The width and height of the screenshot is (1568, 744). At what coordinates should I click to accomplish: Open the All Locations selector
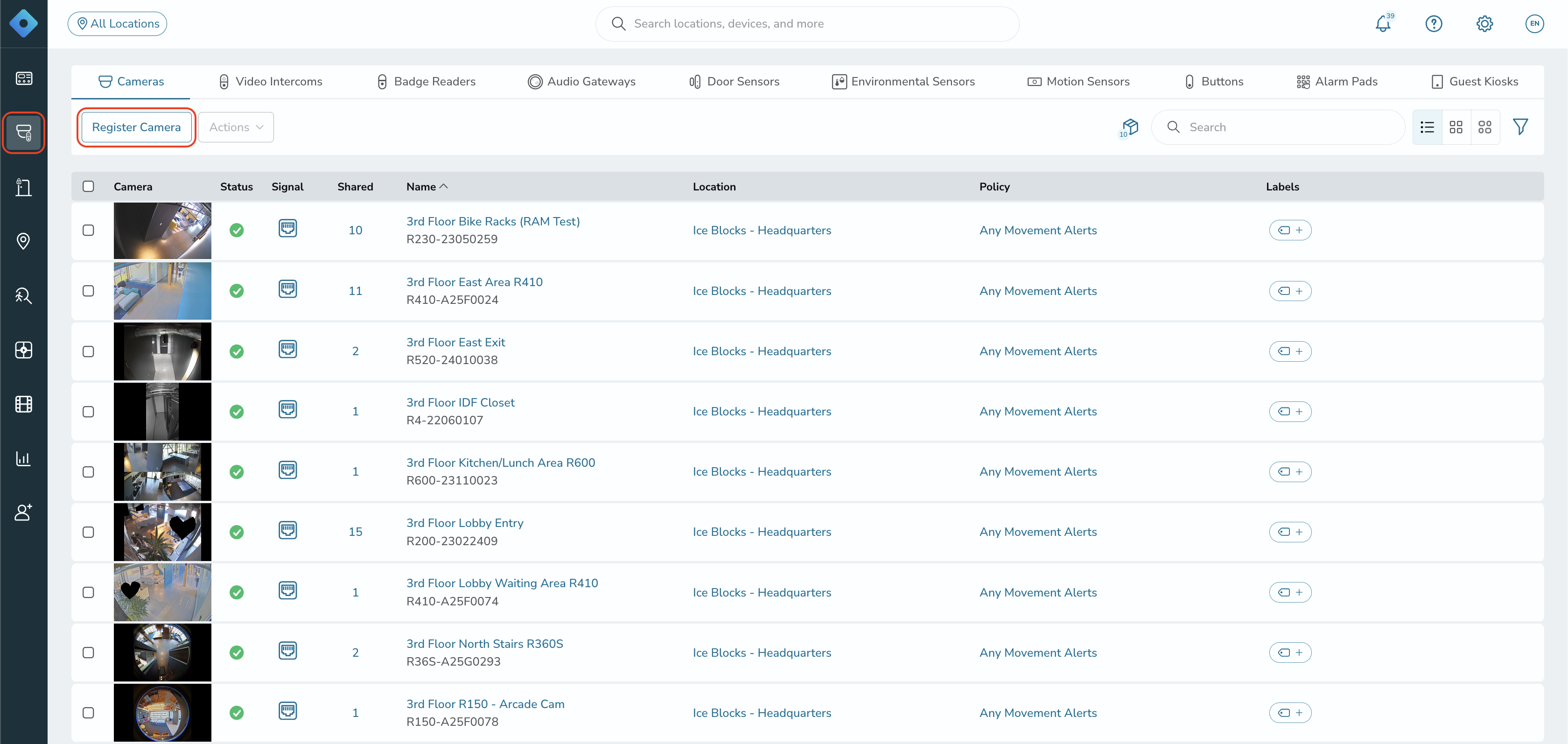118,24
